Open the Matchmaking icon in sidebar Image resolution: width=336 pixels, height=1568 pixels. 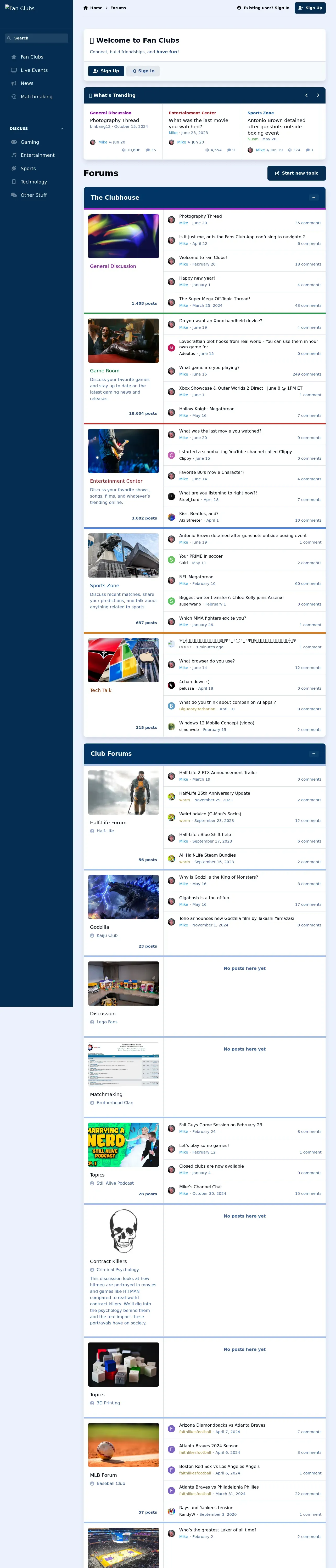coord(14,97)
